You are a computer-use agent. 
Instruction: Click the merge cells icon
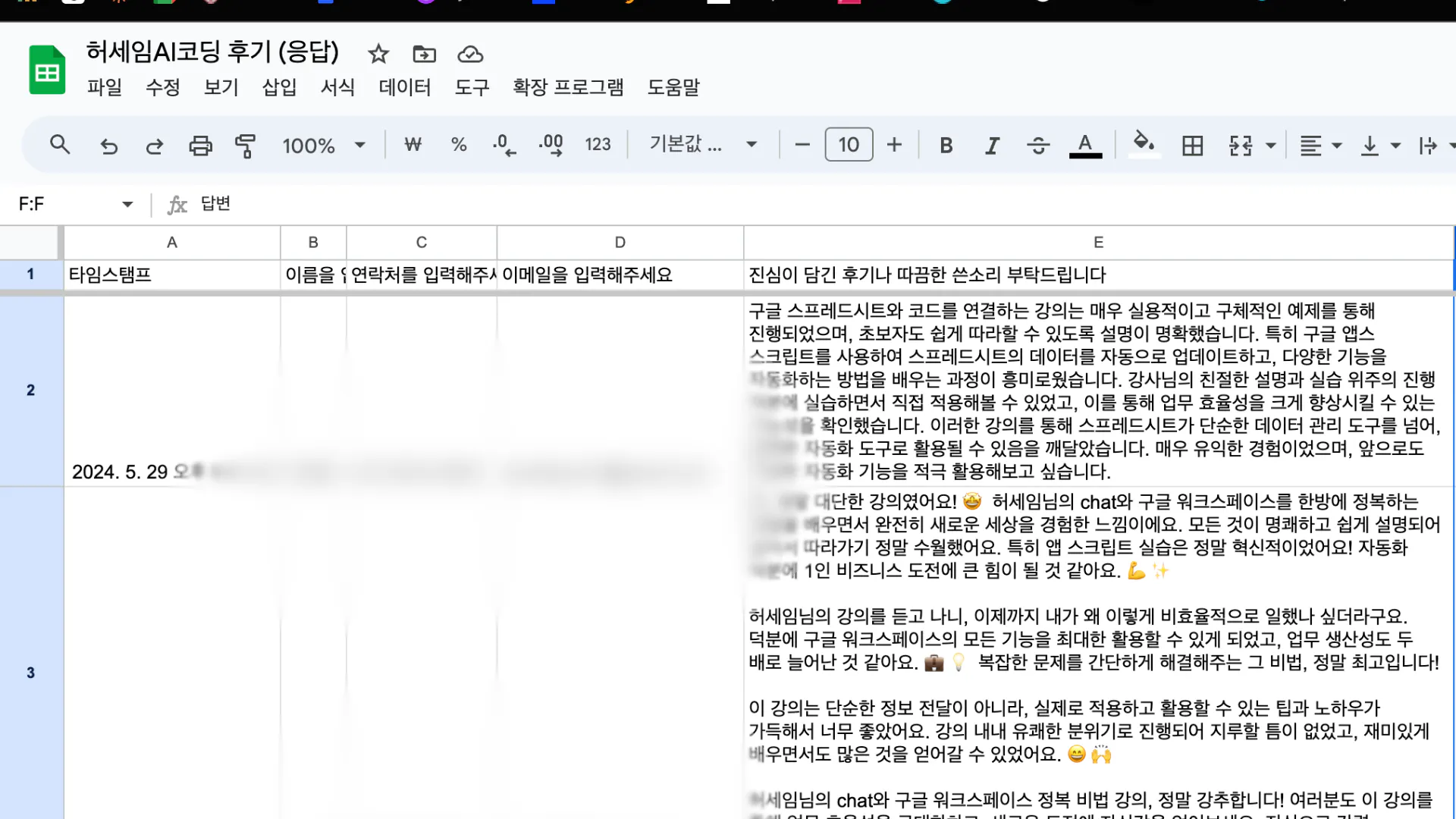tap(1241, 145)
